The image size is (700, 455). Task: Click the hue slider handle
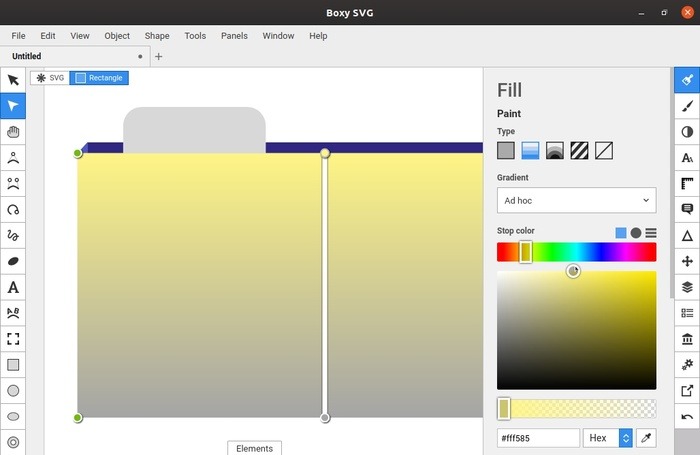pos(525,252)
